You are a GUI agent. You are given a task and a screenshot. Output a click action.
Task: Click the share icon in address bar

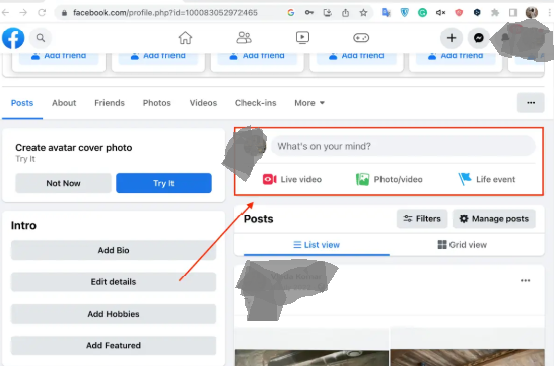pos(346,13)
